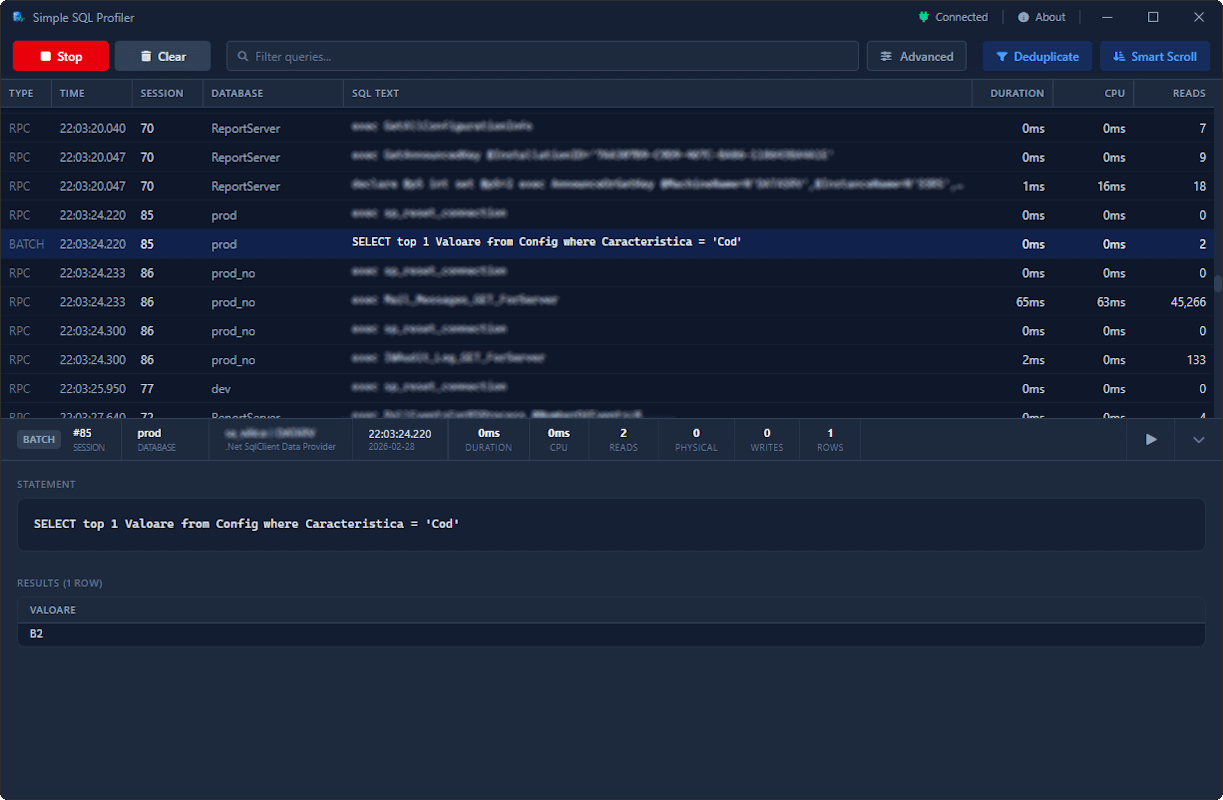This screenshot has width=1223, height=800.
Task: Click the Connected status label
Action: pyautogui.click(x=961, y=17)
